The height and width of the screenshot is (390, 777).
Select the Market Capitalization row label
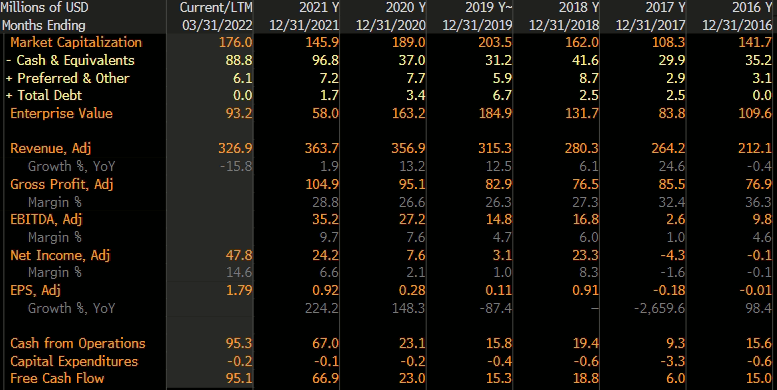pos(76,43)
